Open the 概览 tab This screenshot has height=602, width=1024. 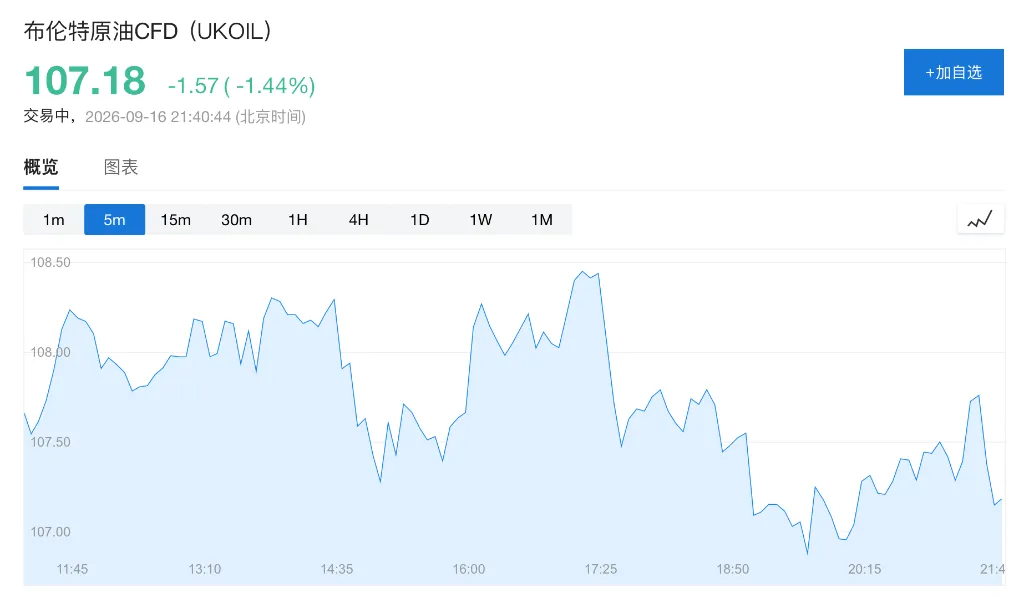tap(41, 167)
